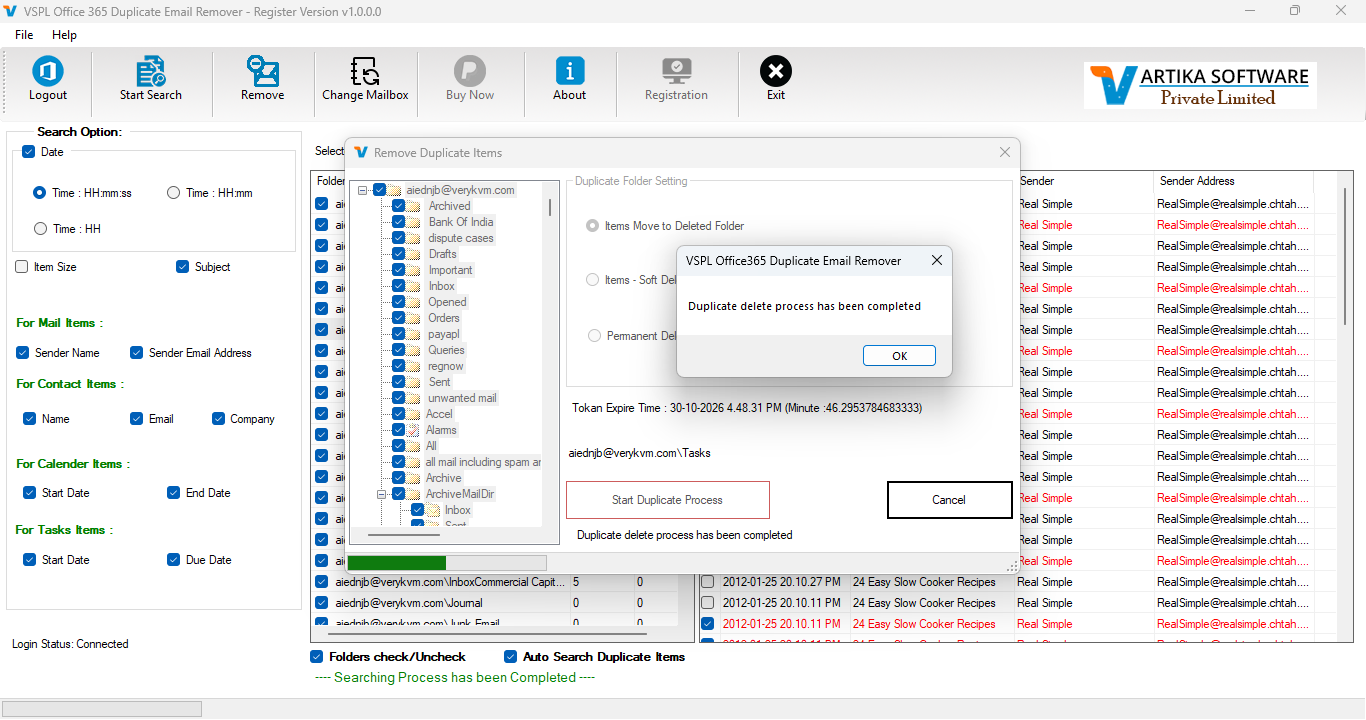This screenshot has width=1366, height=720.
Task: Select the Time : HH:mm radio button
Action: click(174, 193)
